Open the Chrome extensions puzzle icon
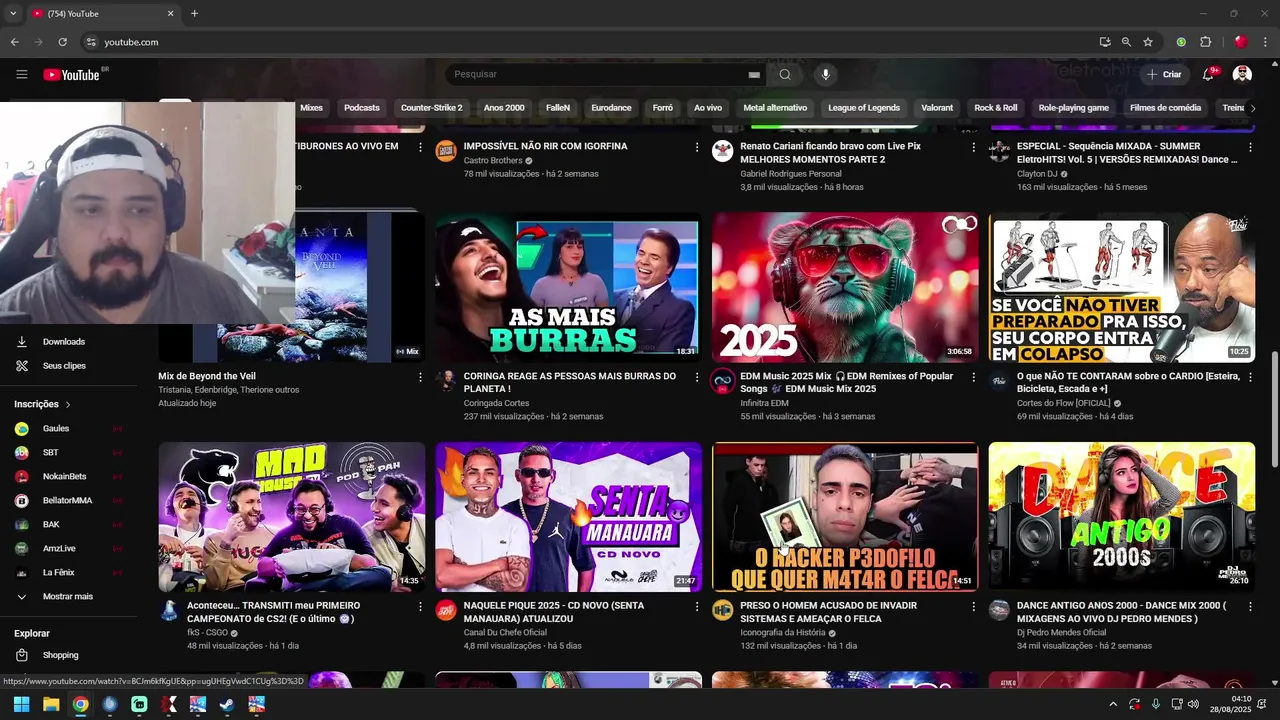 (x=1205, y=42)
